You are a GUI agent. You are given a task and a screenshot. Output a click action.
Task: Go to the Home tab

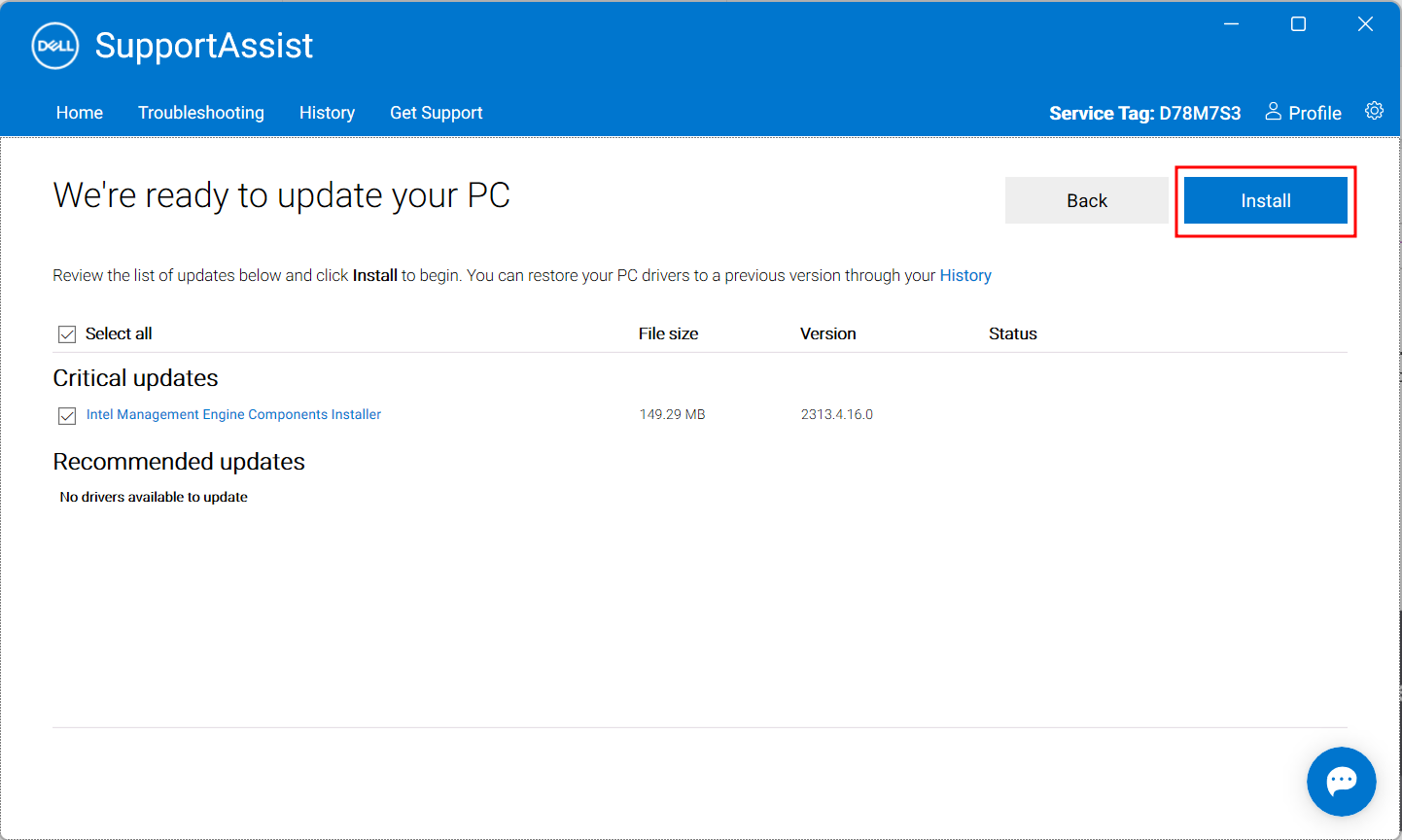pyautogui.click(x=80, y=113)
